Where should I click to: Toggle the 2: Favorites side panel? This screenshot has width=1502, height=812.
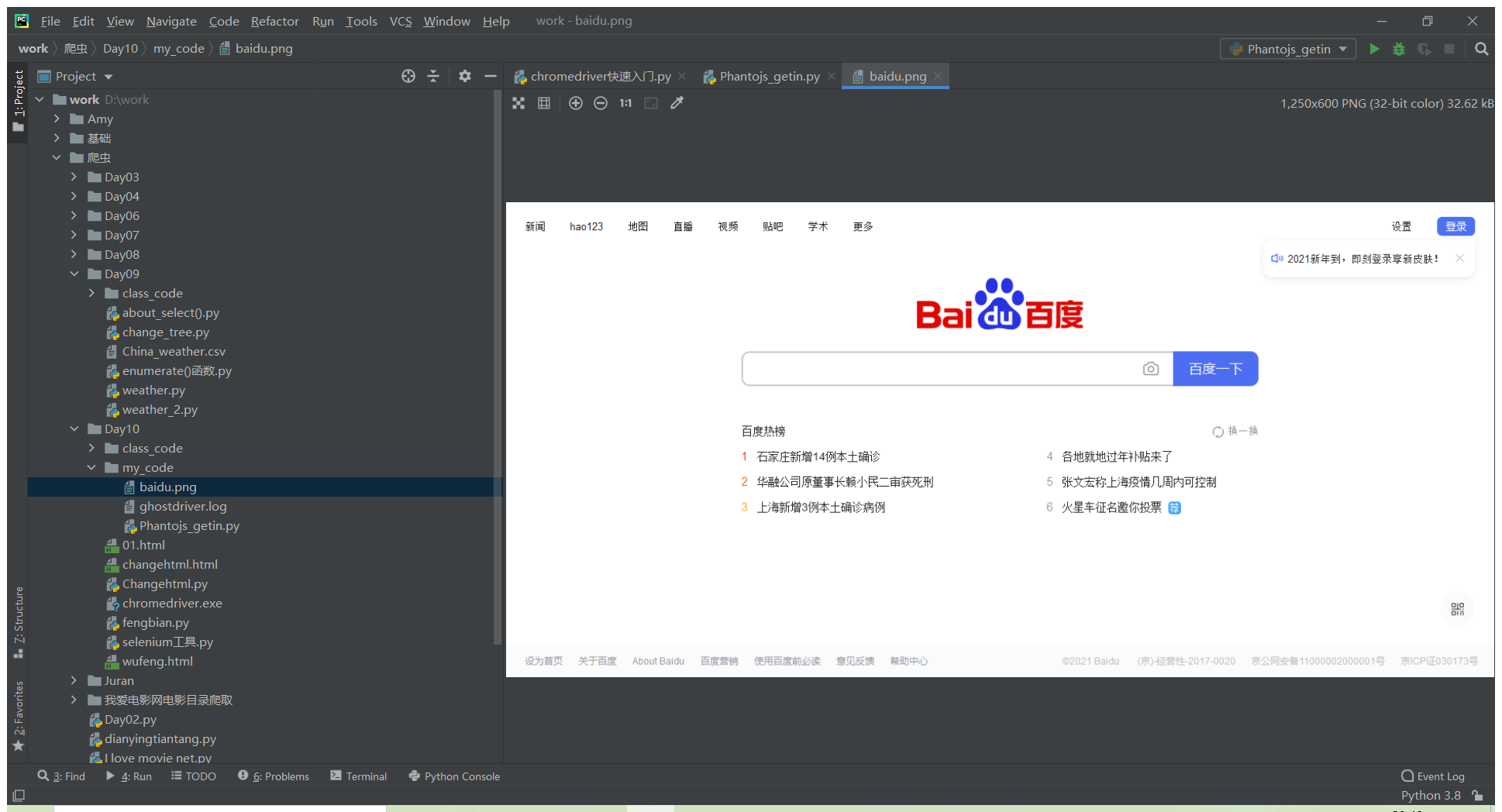[x=19, y=716]
